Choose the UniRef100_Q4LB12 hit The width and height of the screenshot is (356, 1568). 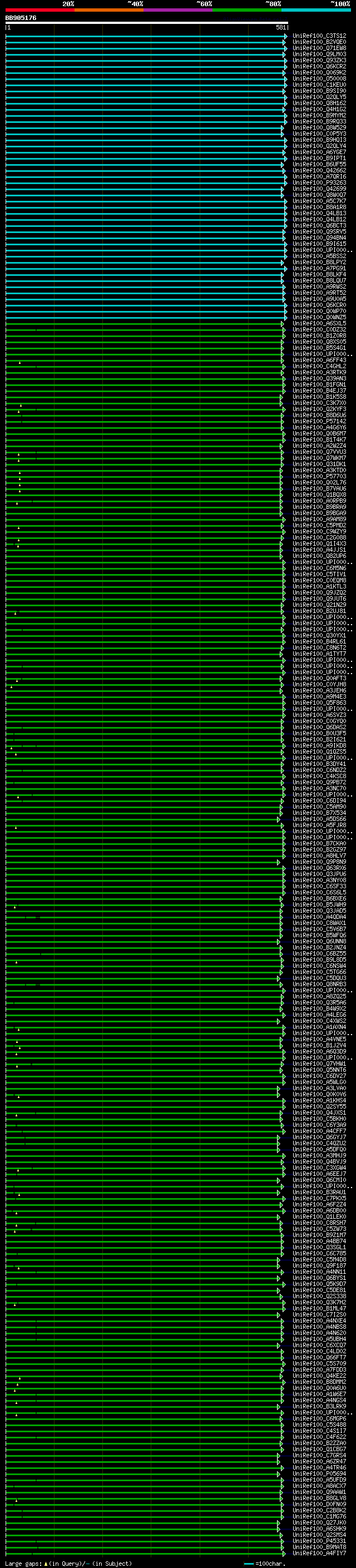(x=319, y=219)
